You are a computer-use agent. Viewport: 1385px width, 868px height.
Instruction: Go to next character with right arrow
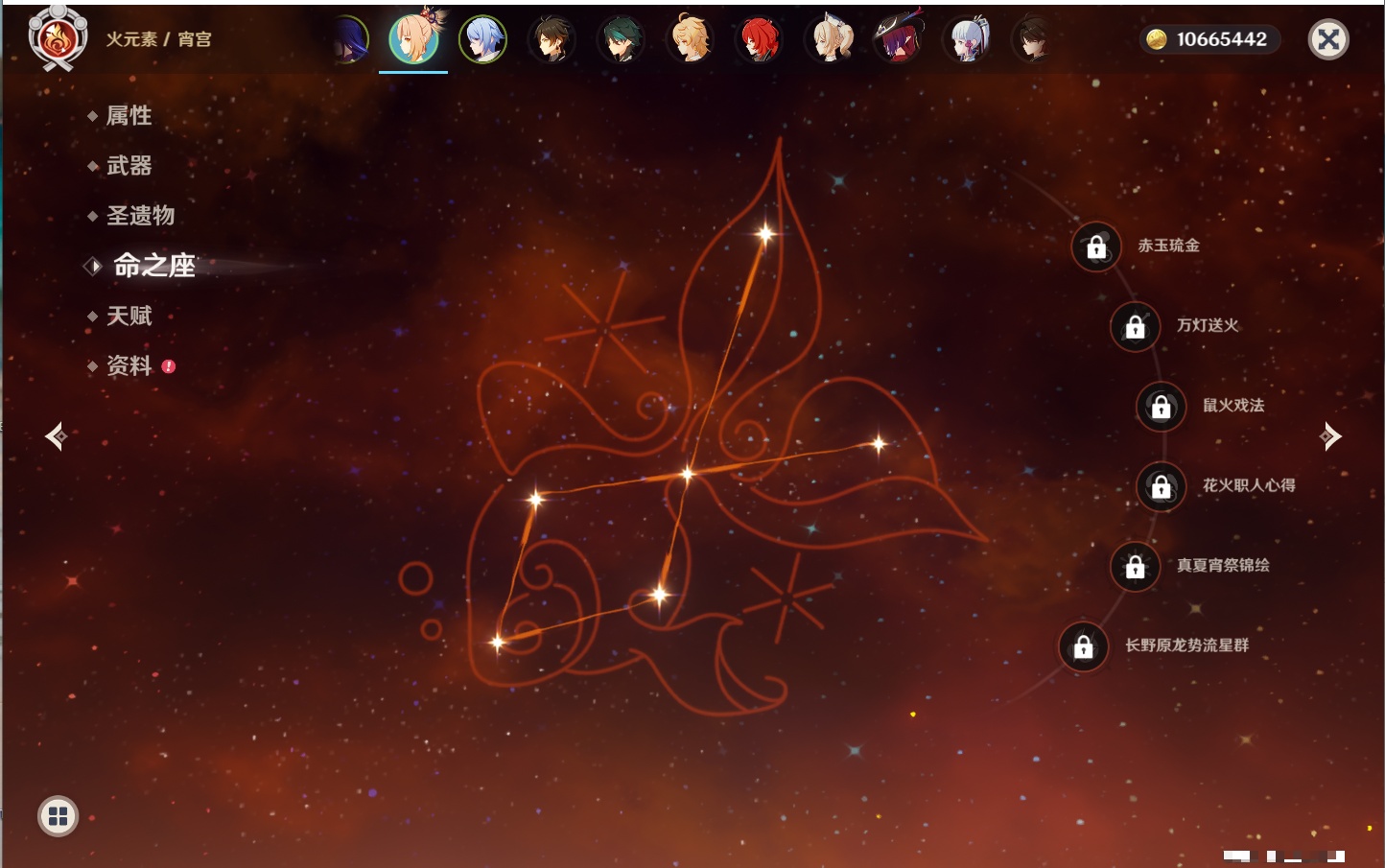tap(1330, 436)
